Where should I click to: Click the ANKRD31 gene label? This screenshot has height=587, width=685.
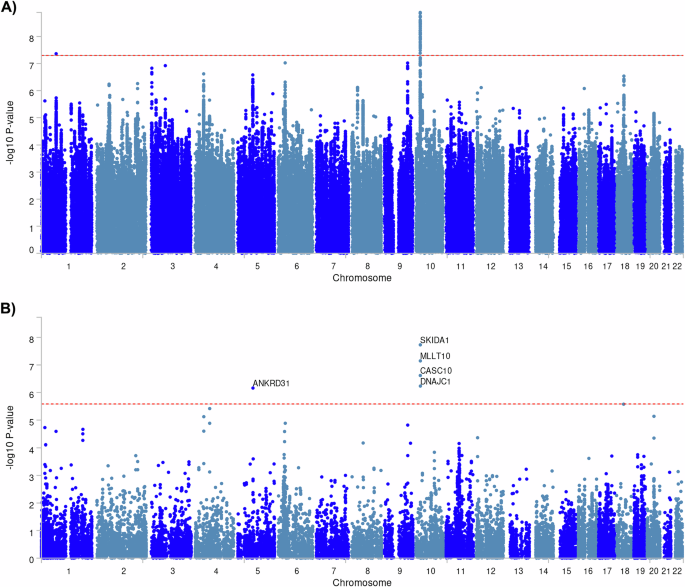coord(271,383)
